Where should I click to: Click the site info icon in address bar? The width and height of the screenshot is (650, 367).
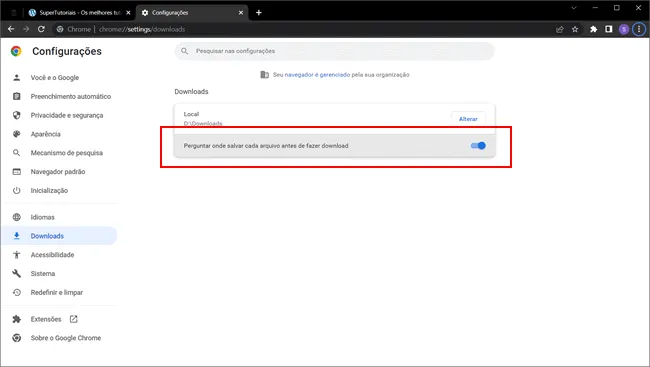pos(60,29)
